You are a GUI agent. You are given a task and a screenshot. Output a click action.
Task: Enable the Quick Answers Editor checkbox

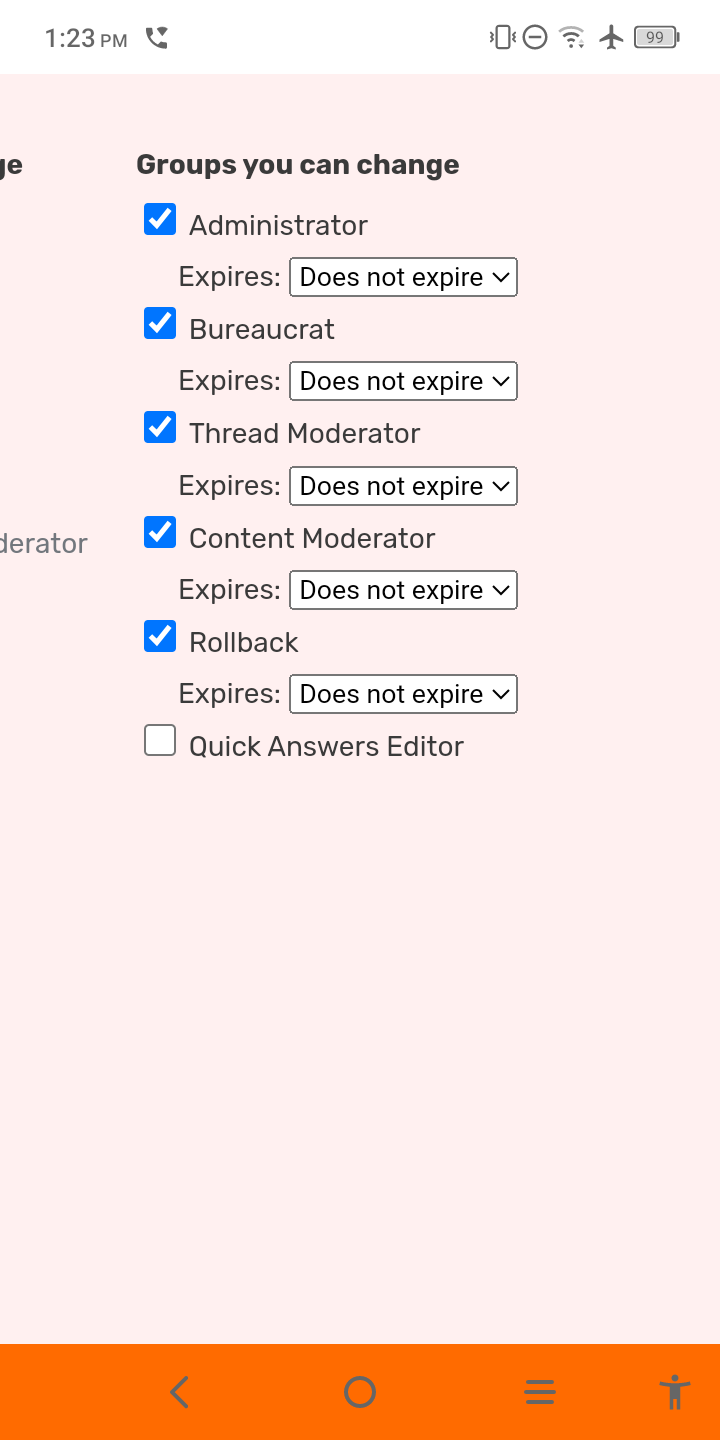click(160, 741)
